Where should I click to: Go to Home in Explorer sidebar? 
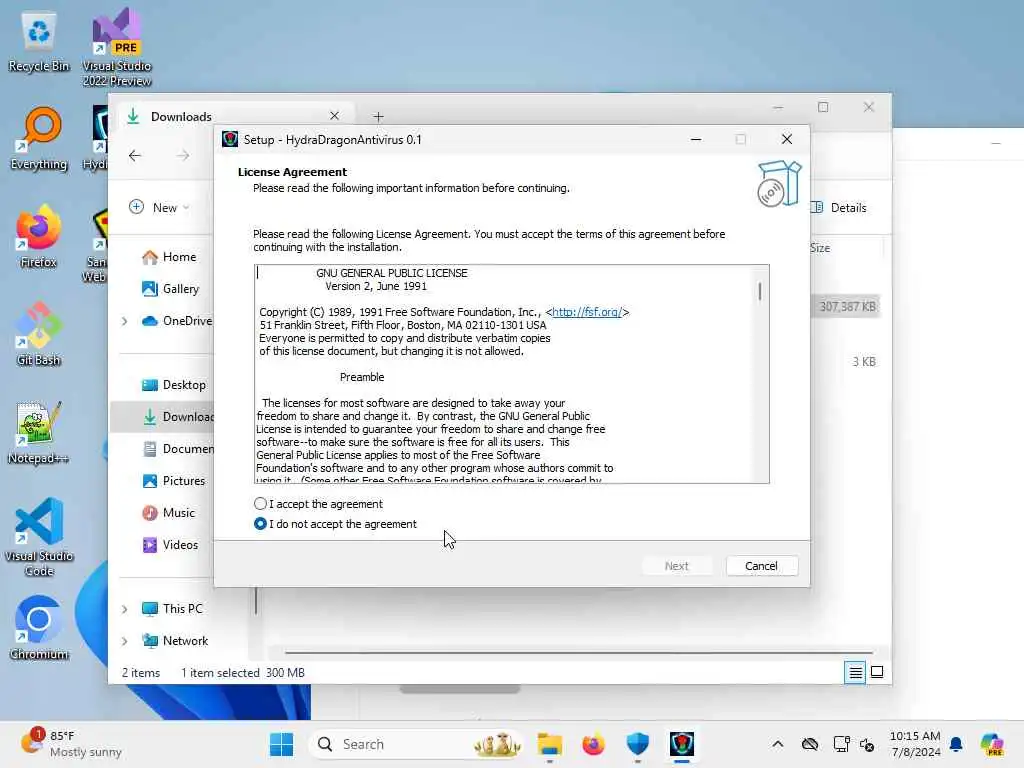(169, 257)
